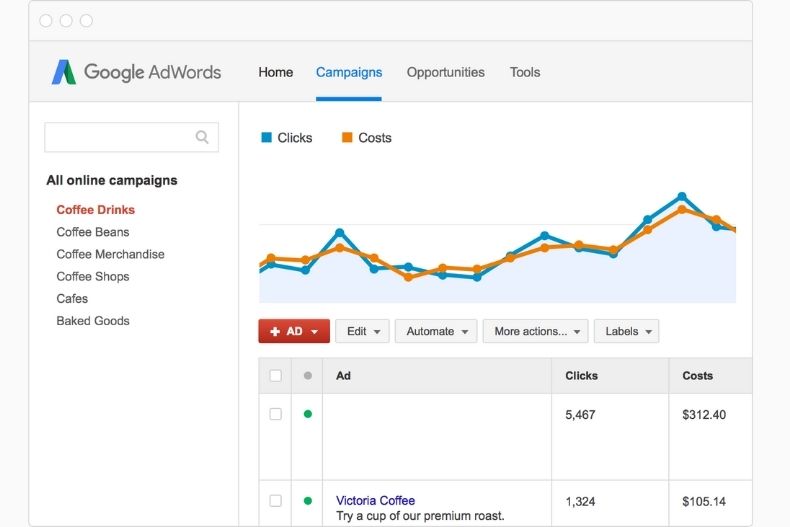Toggle the select-all checkbox in table header

pyautogui.click(x=276, y=376)
